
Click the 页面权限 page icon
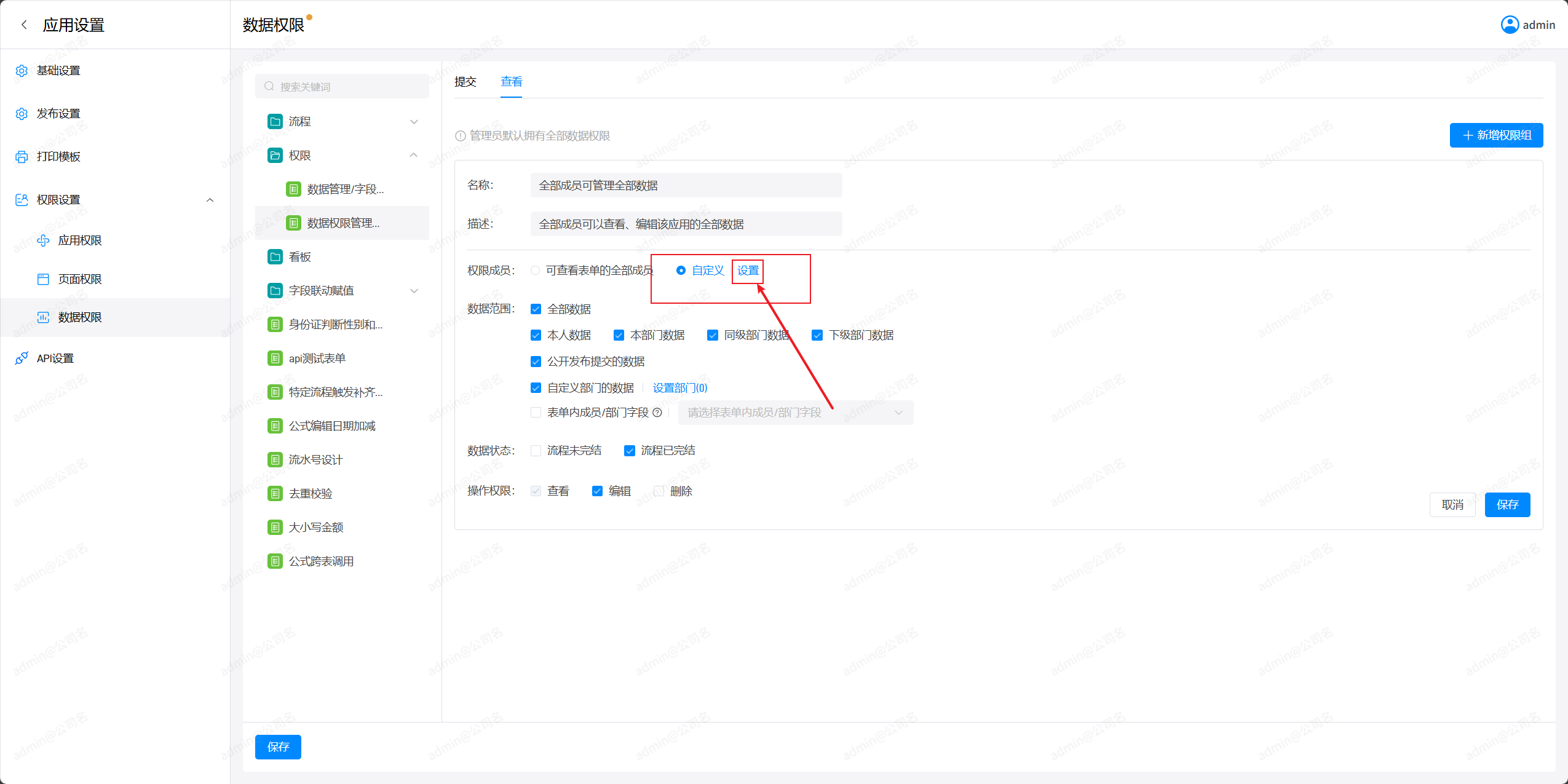[43, 279]
